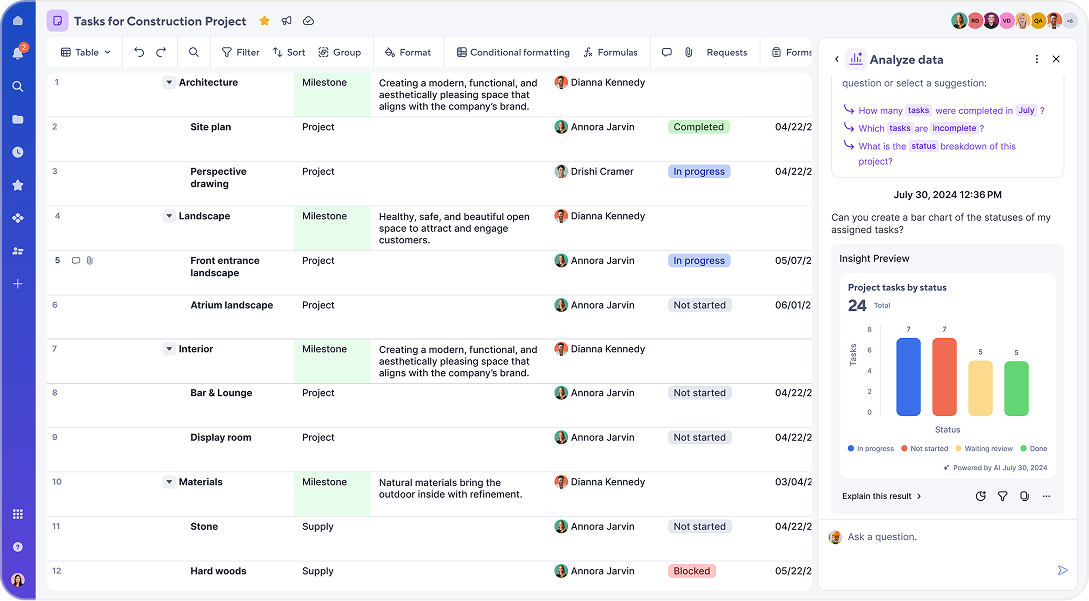Screen dimensions: 1089x601
Task: Open the Sort menu
Action: [289, 52]
